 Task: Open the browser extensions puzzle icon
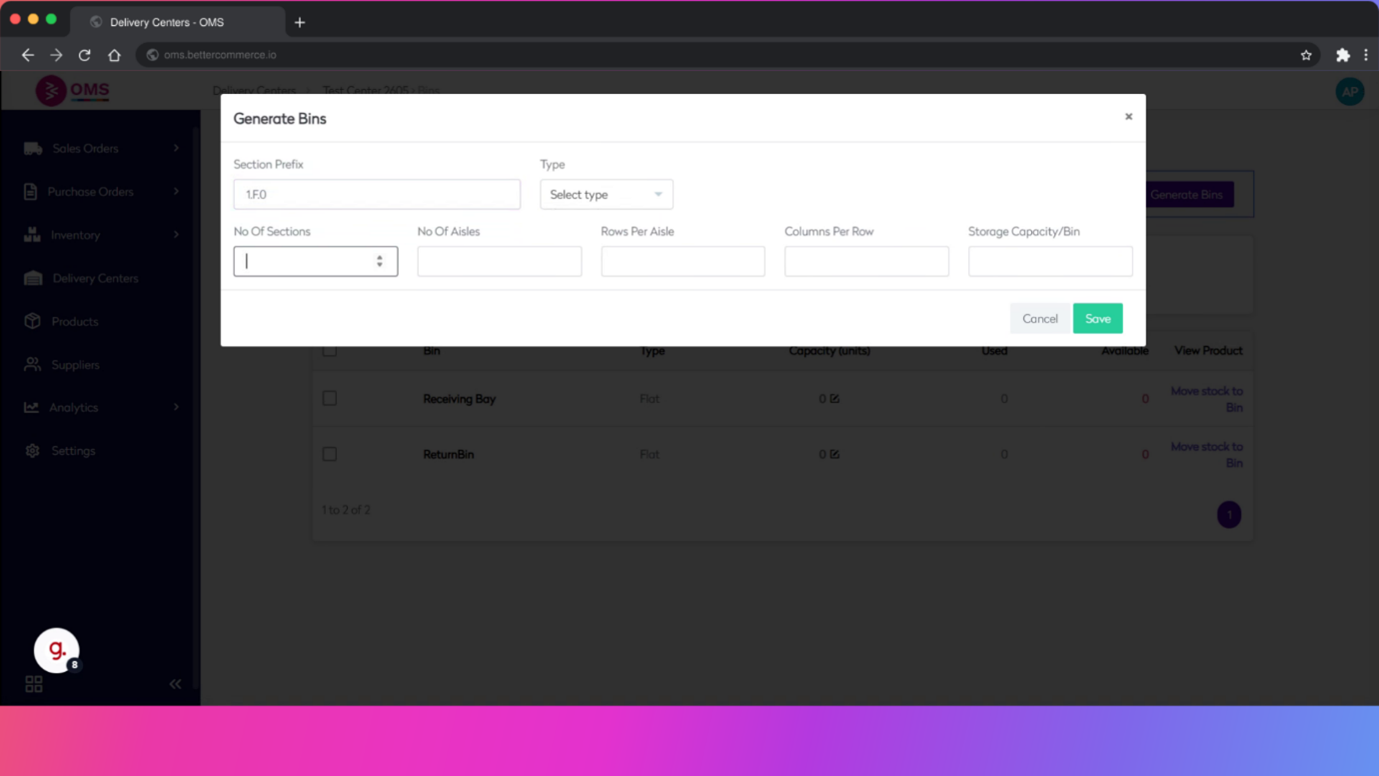coord(1342,55)
